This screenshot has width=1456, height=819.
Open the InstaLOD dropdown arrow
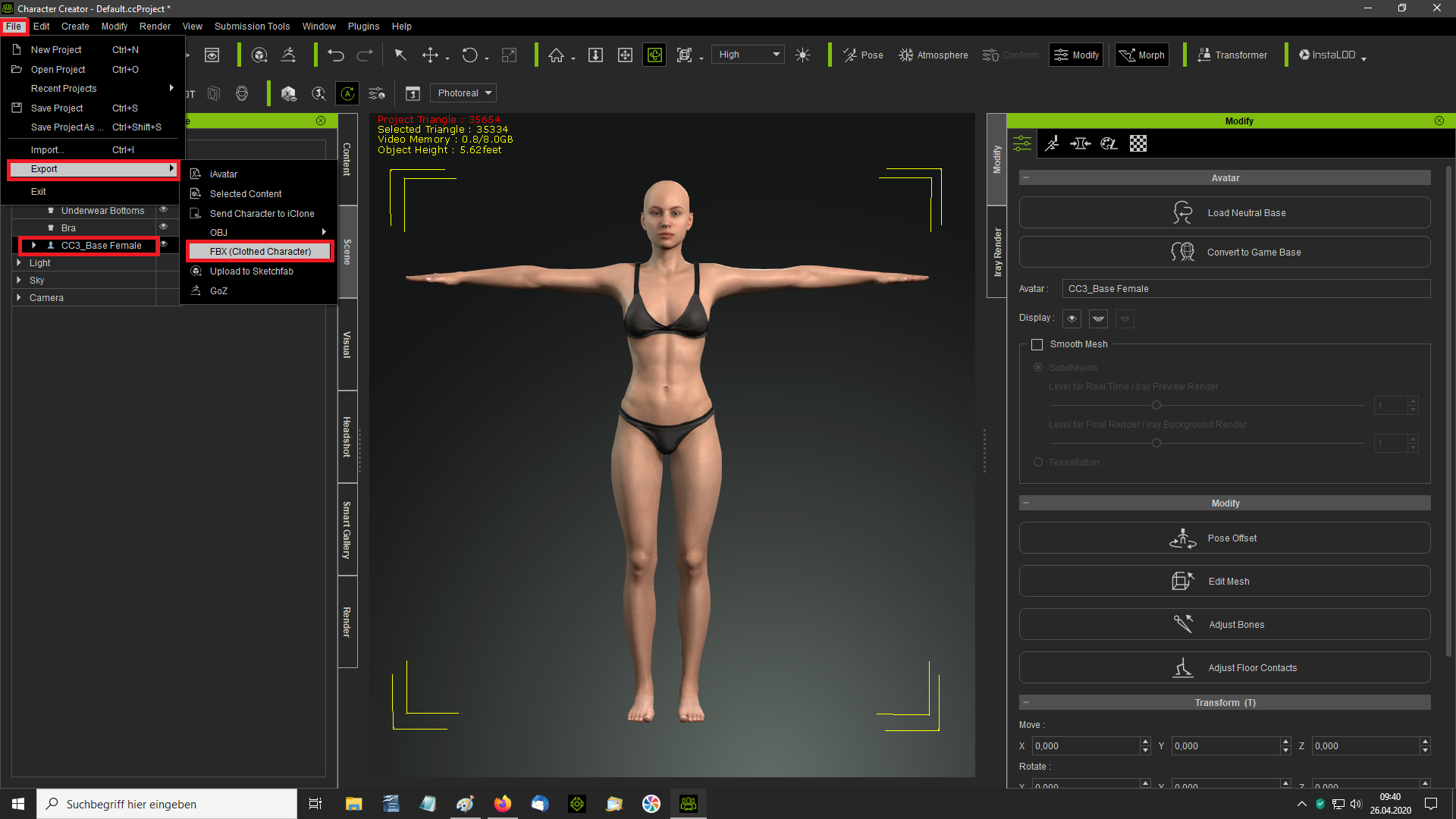[1363, 58]
